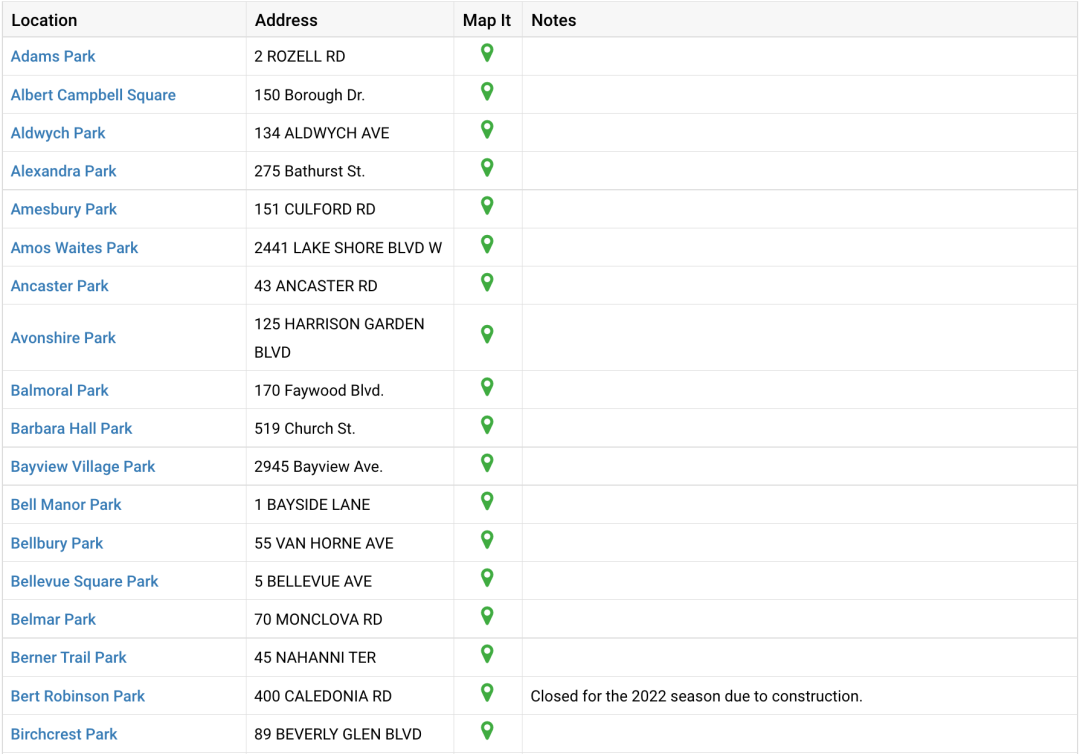Open map pin for Albert Campbell Square
The image size is (1080, 754).
[487, 92]
